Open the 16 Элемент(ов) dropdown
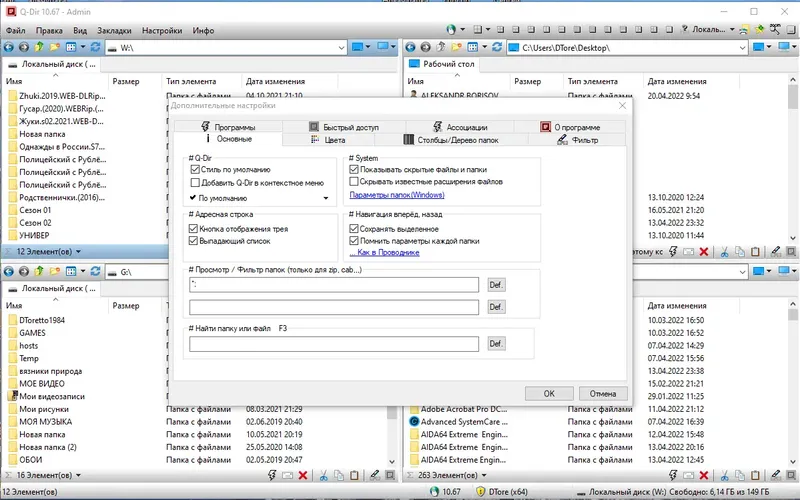The image size is (800, 500). point(78,476)
